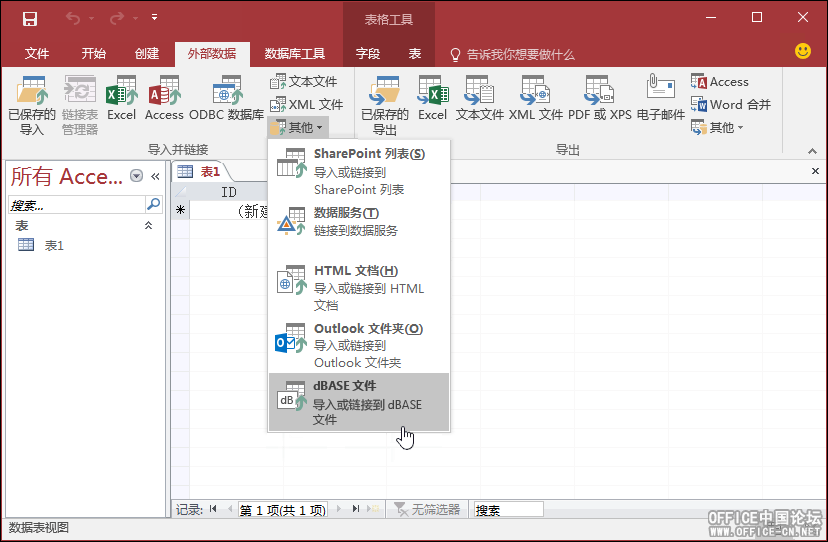Open the 字段 table tools tab
This screenshot has height=542, width=828.
tap(368, 53)
